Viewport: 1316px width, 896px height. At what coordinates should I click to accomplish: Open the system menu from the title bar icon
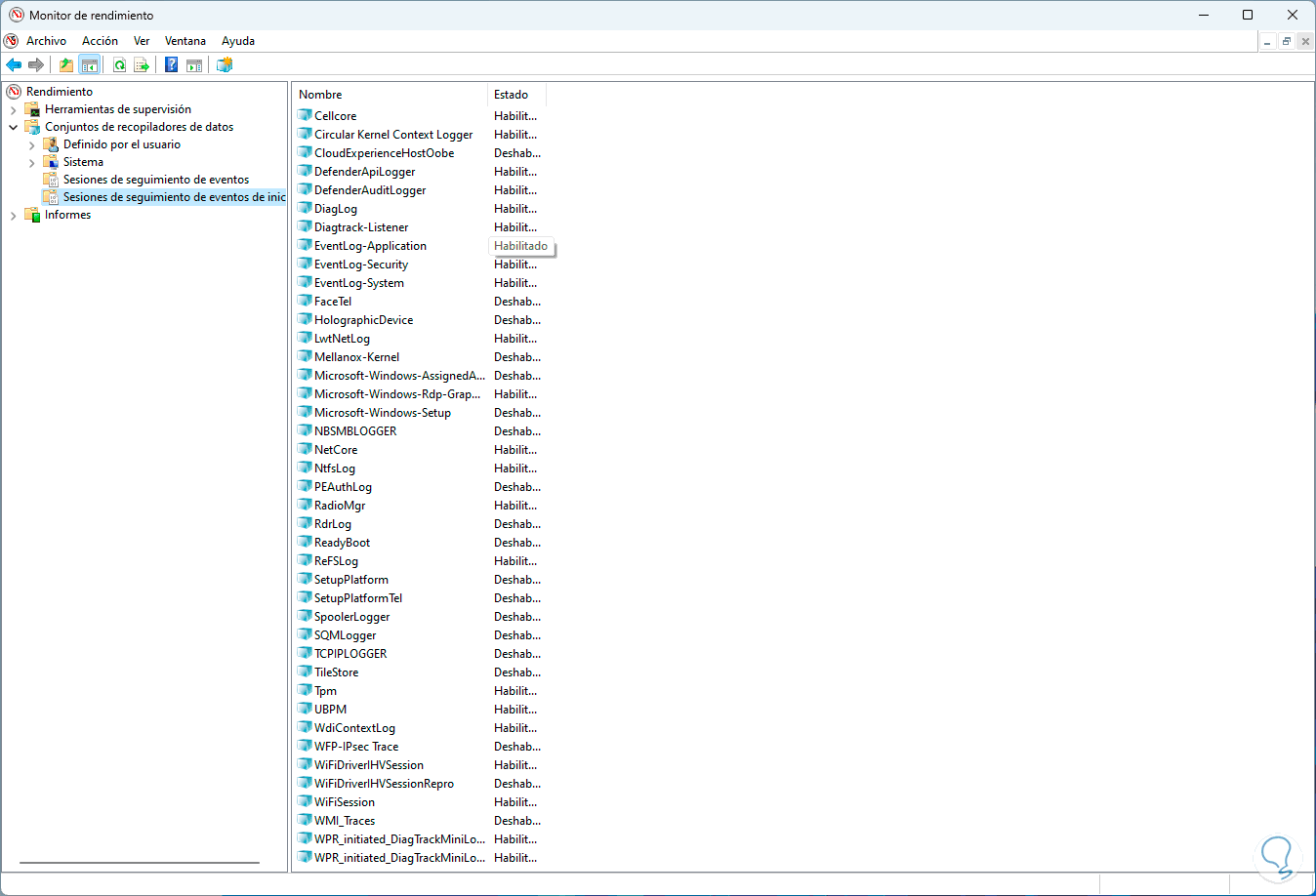[17, 15]
